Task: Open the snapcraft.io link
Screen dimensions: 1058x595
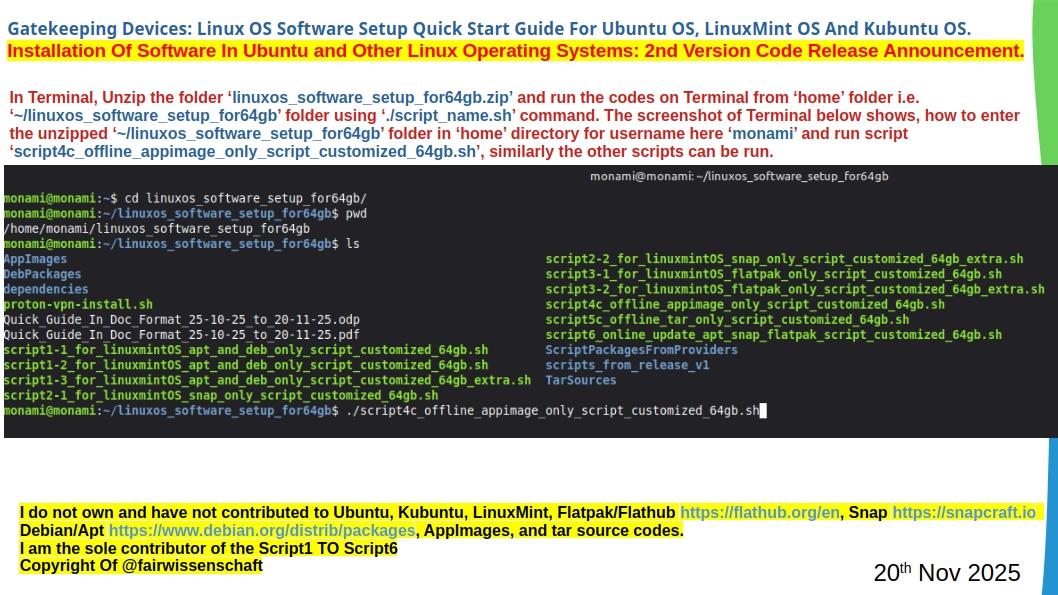Action: point(964,513)
